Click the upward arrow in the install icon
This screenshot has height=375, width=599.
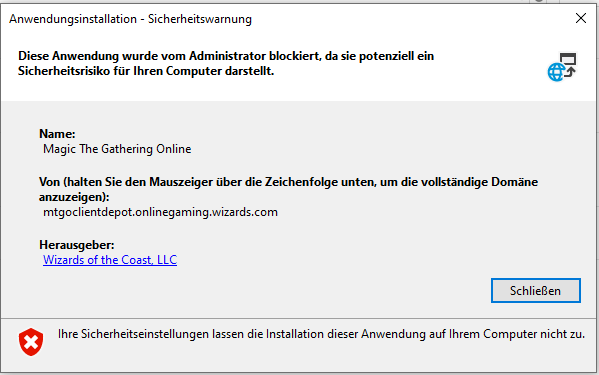click(570, 72)
